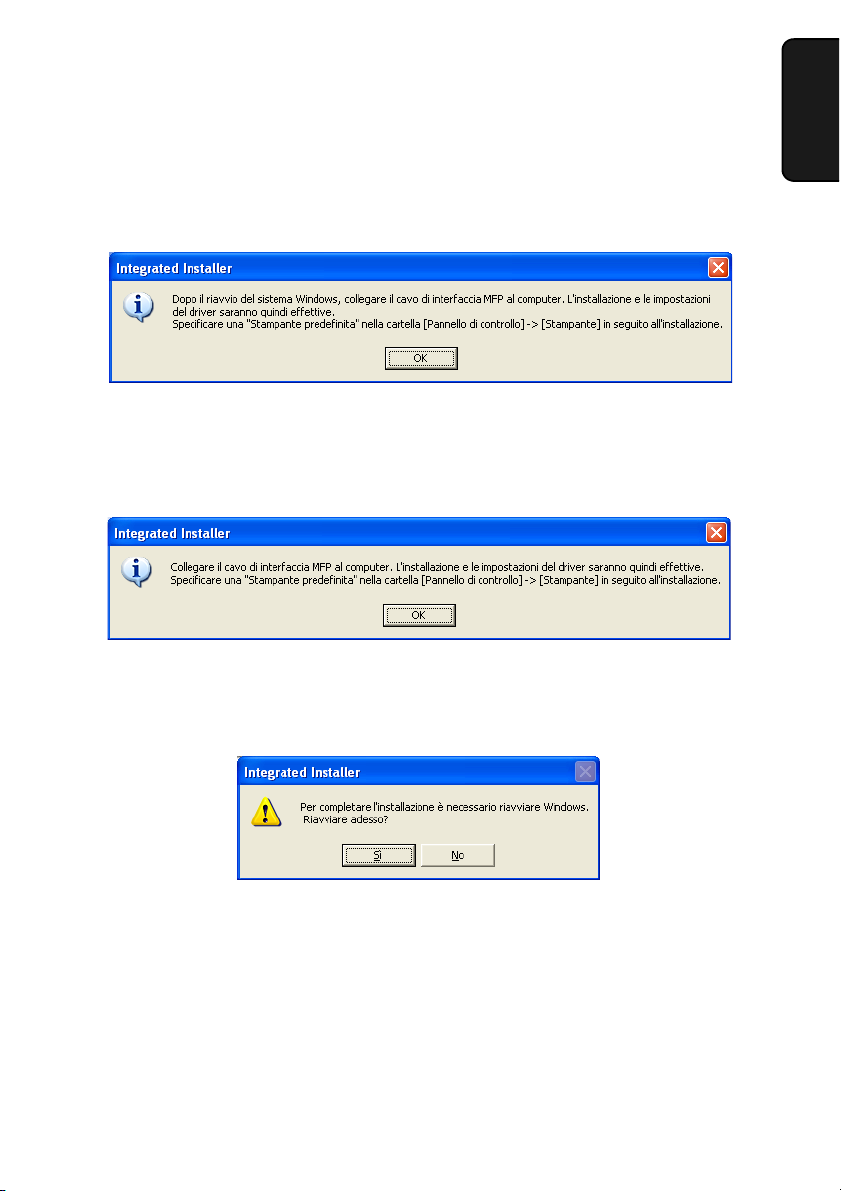Close the "Collegare il cavo" installer dialog
This screenshot has height=1191, width=841.
pyautogui.click(x=716, y=532)
